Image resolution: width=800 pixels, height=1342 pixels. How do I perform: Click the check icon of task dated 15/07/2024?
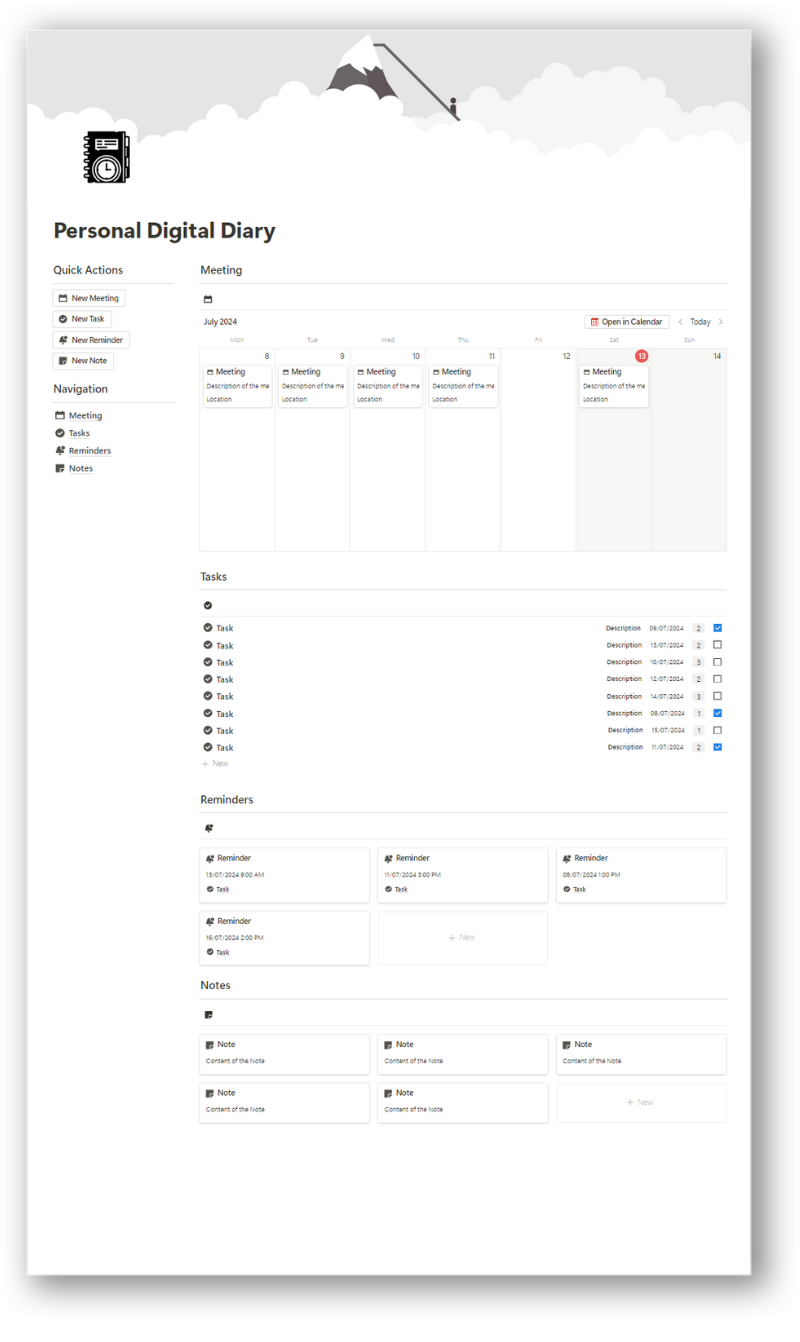pos(208,730)
